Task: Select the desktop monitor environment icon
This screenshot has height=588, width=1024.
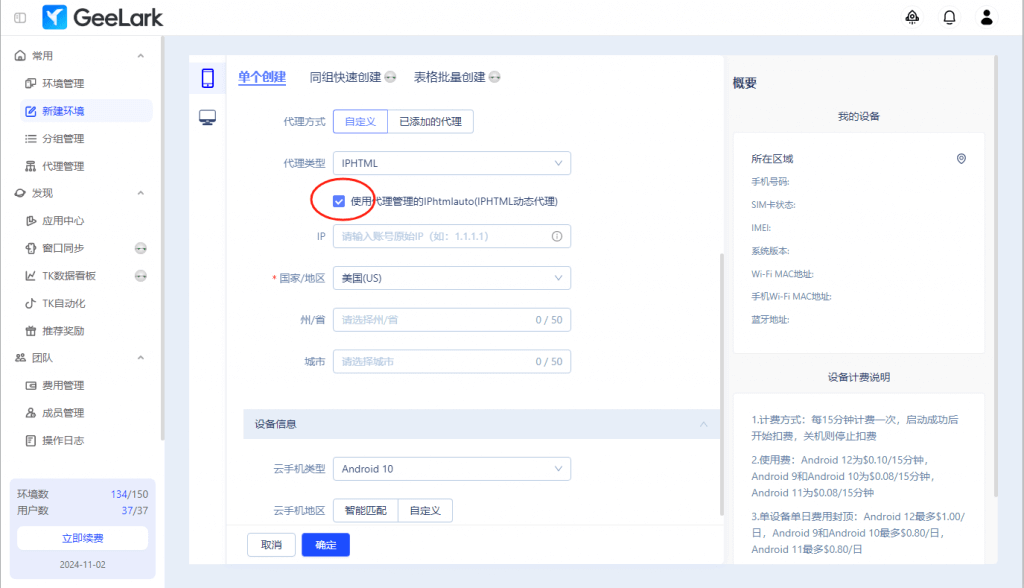Action: (208, 118)
